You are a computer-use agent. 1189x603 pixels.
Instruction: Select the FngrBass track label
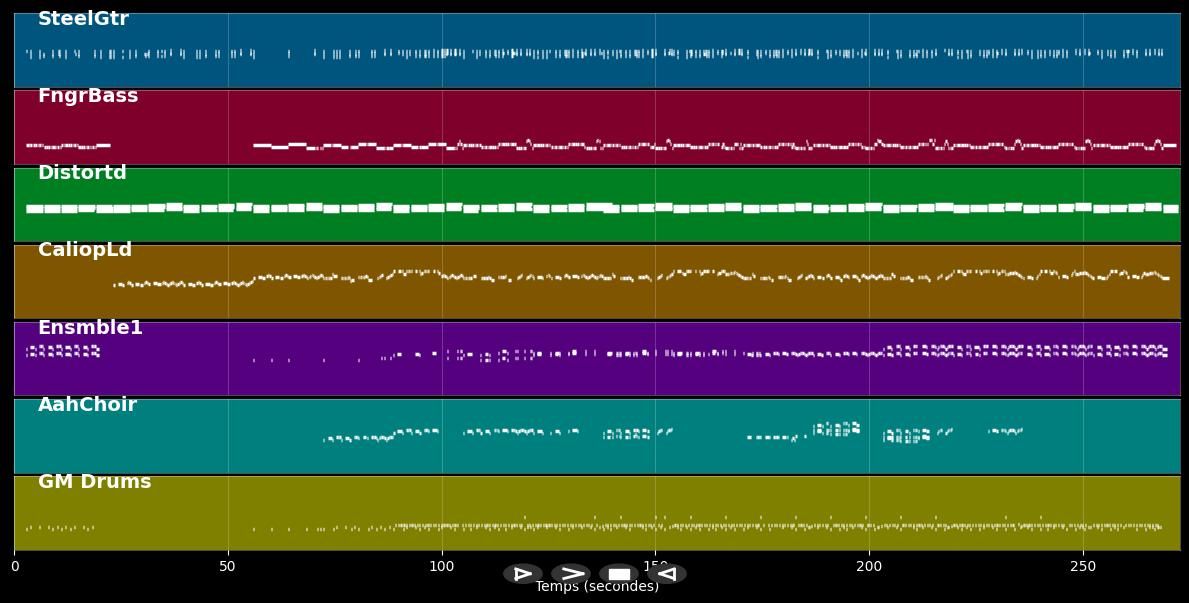point(88,96)
